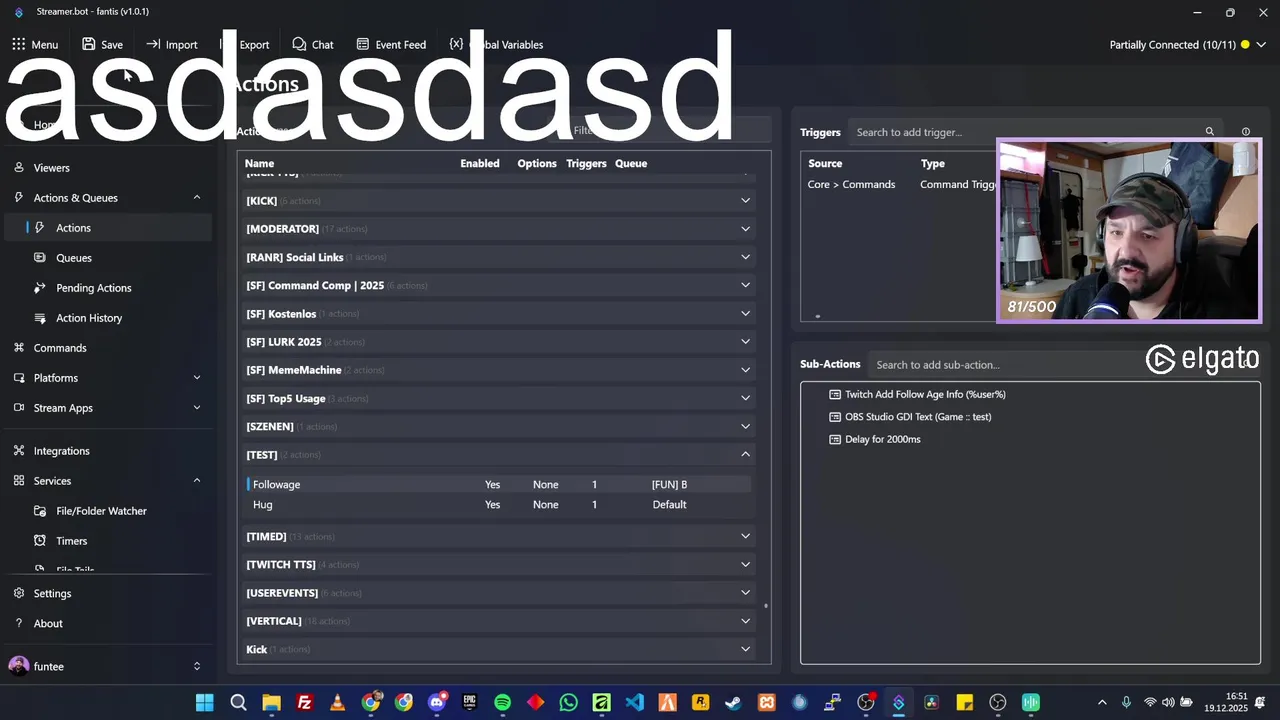Select the Followage action row
This screenshot has height=720, width=1280.
498,484
